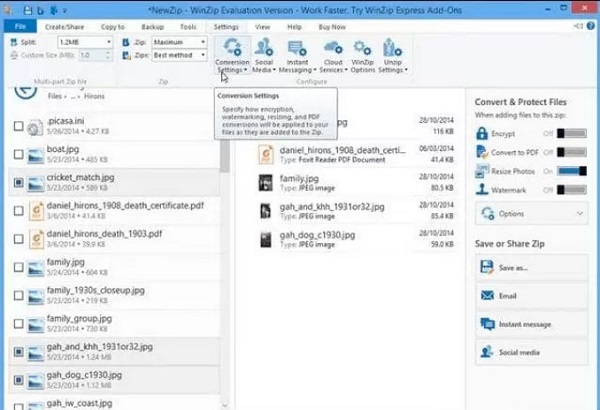Untick the gah_and_khh_1931or32.jpg checkbox
Screen dimensions: 600x410
tap(18, 352)
